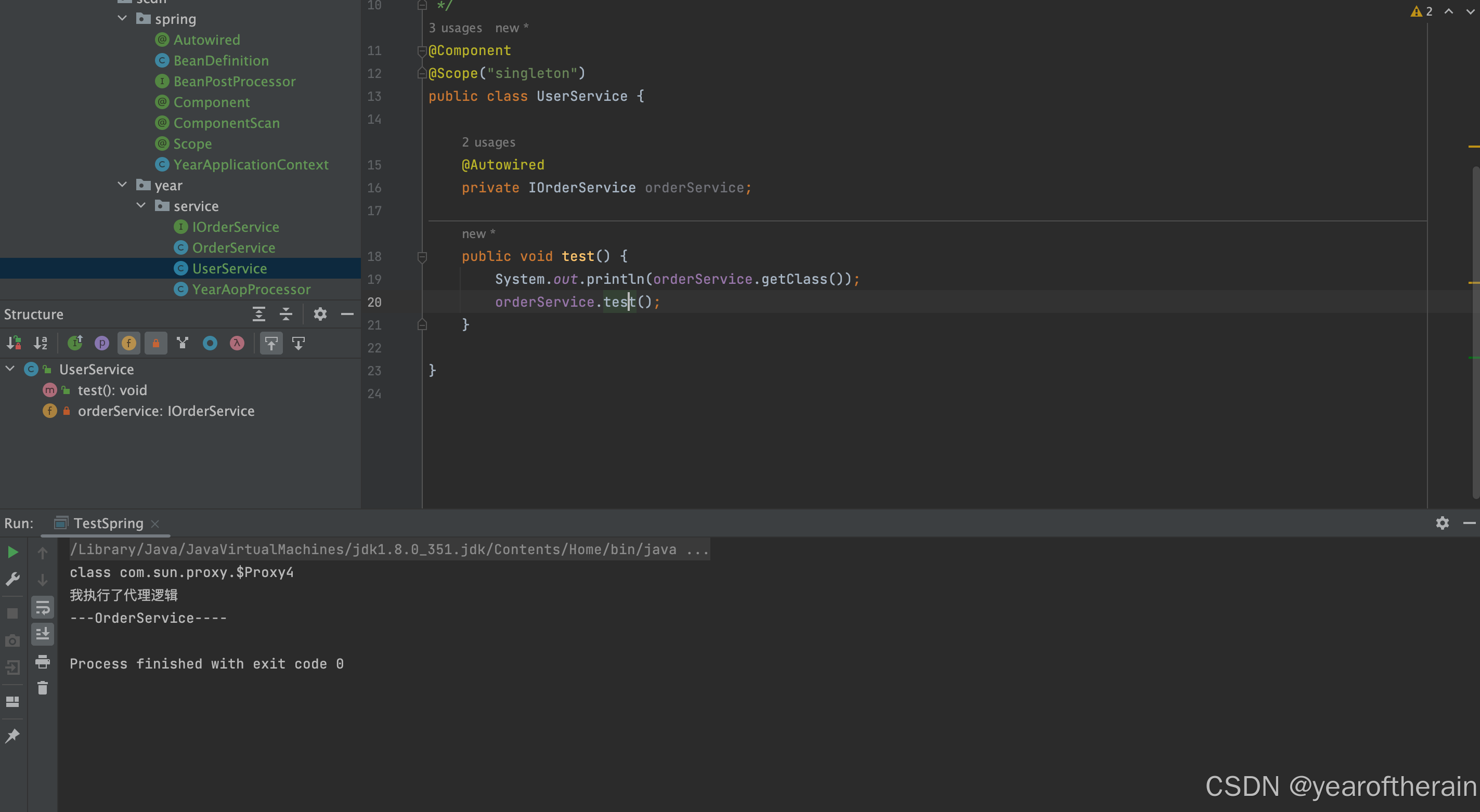
Task: Clear all console output with trash icon
Action: 43,687
